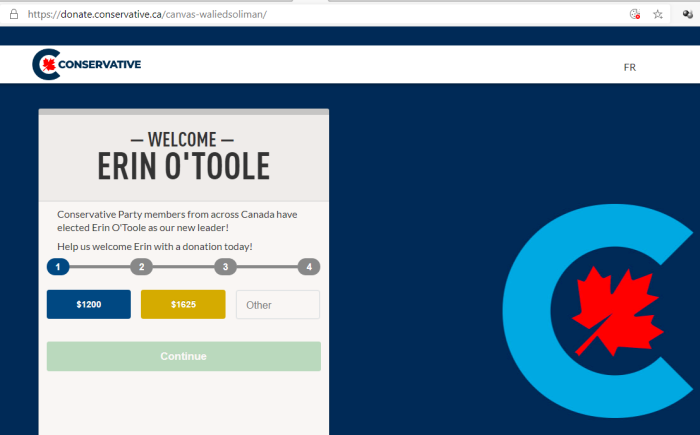
Task: Click the padlock site security icon
Action: (x=14, y=14)
